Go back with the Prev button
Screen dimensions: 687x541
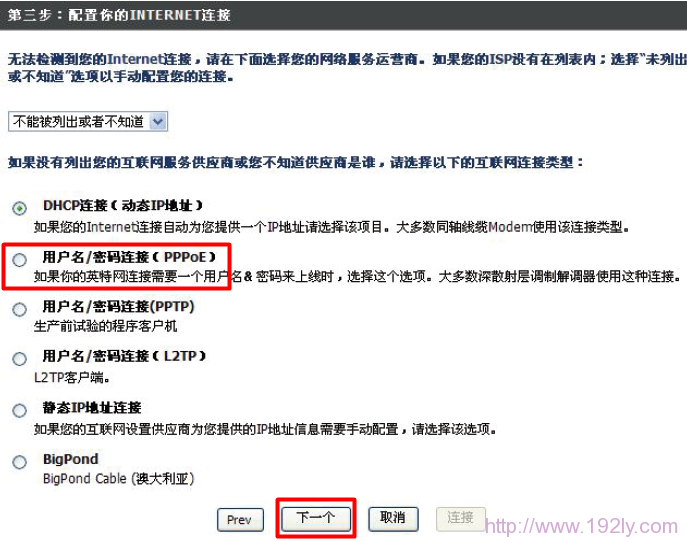point(240,520)
